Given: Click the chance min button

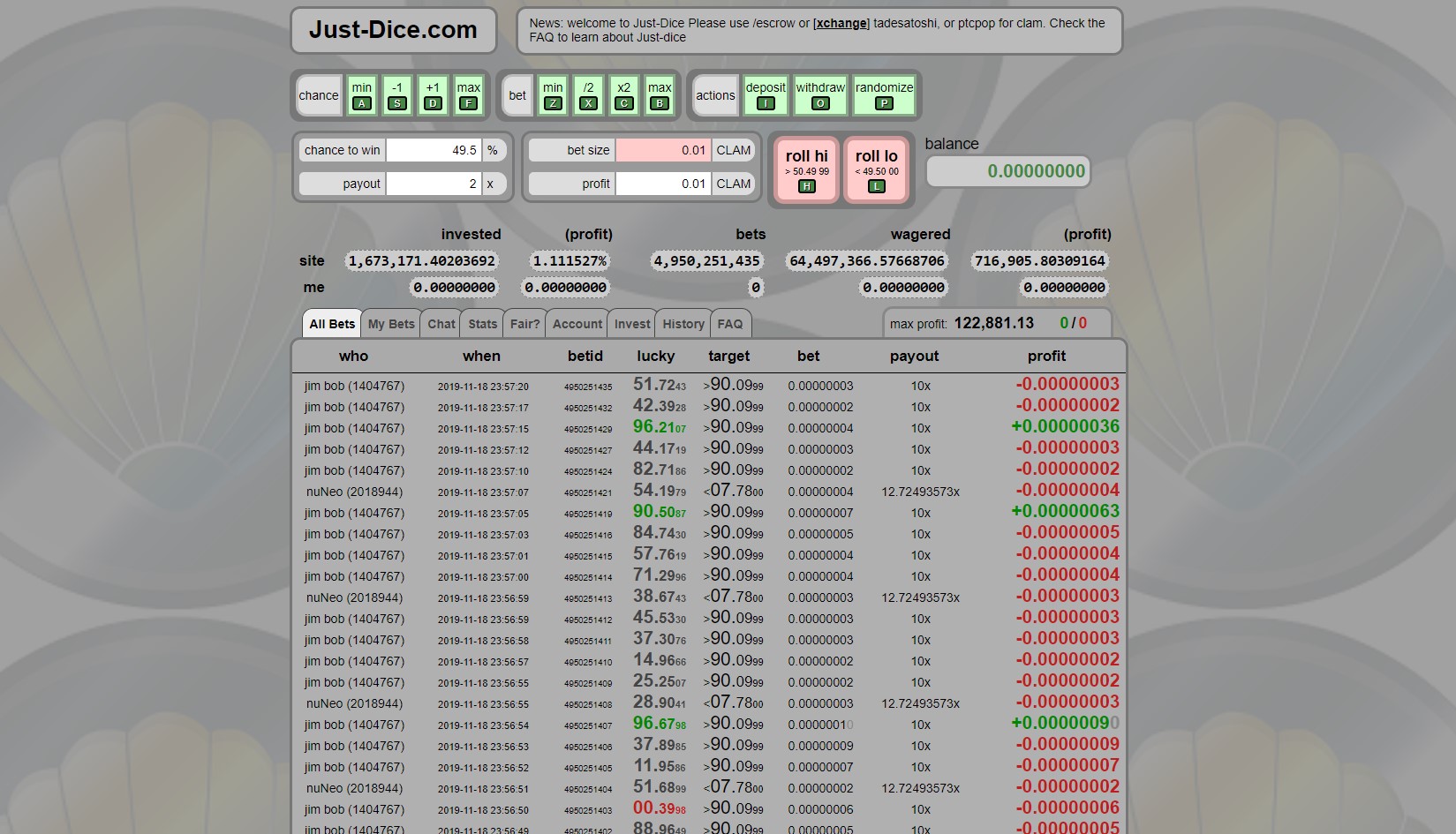Looking at the screenshot, I should 362,95.
